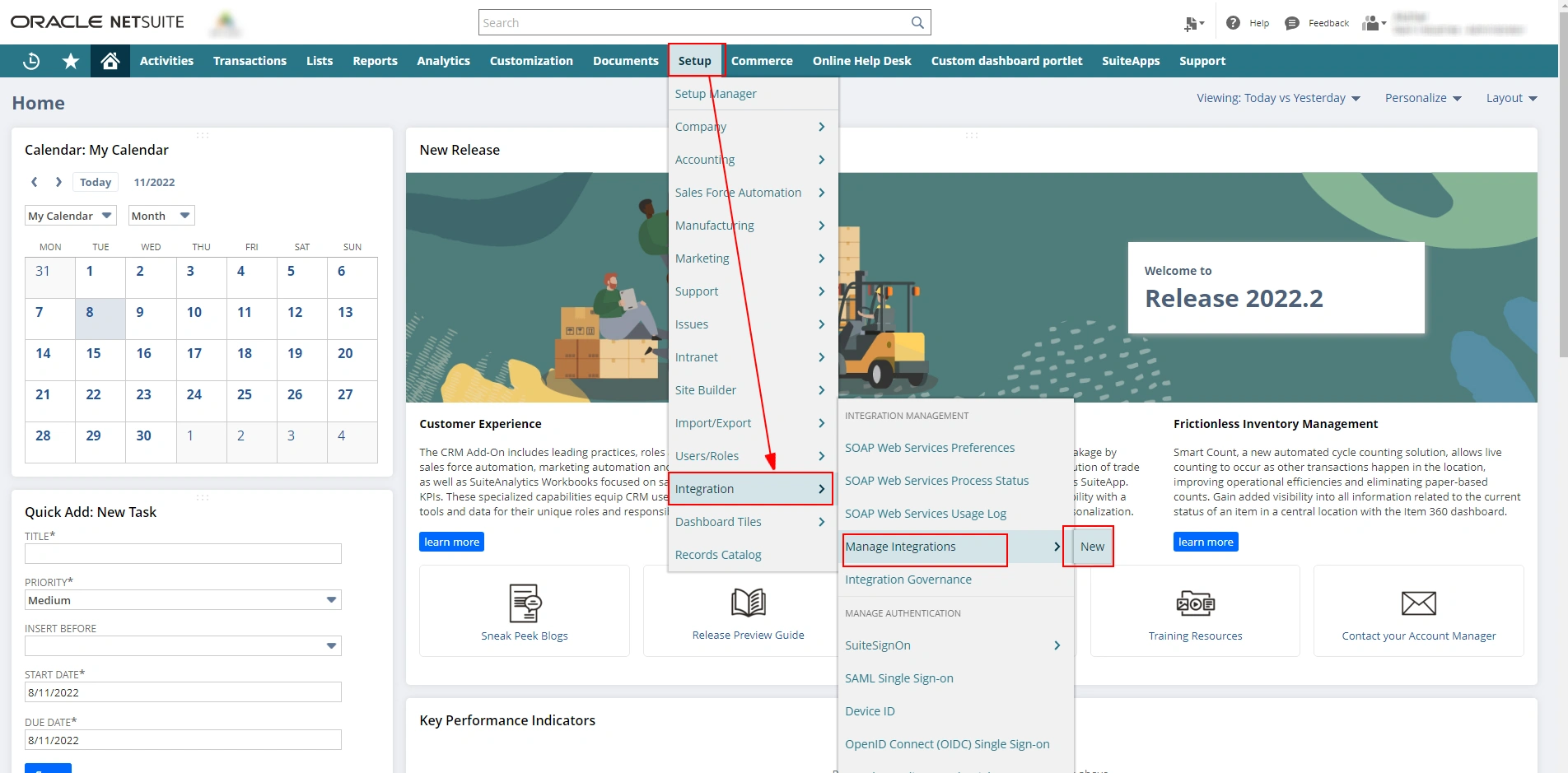Click the Contact Account Manager envelope icon
1568x773 pixels.
pos(1418,603)
